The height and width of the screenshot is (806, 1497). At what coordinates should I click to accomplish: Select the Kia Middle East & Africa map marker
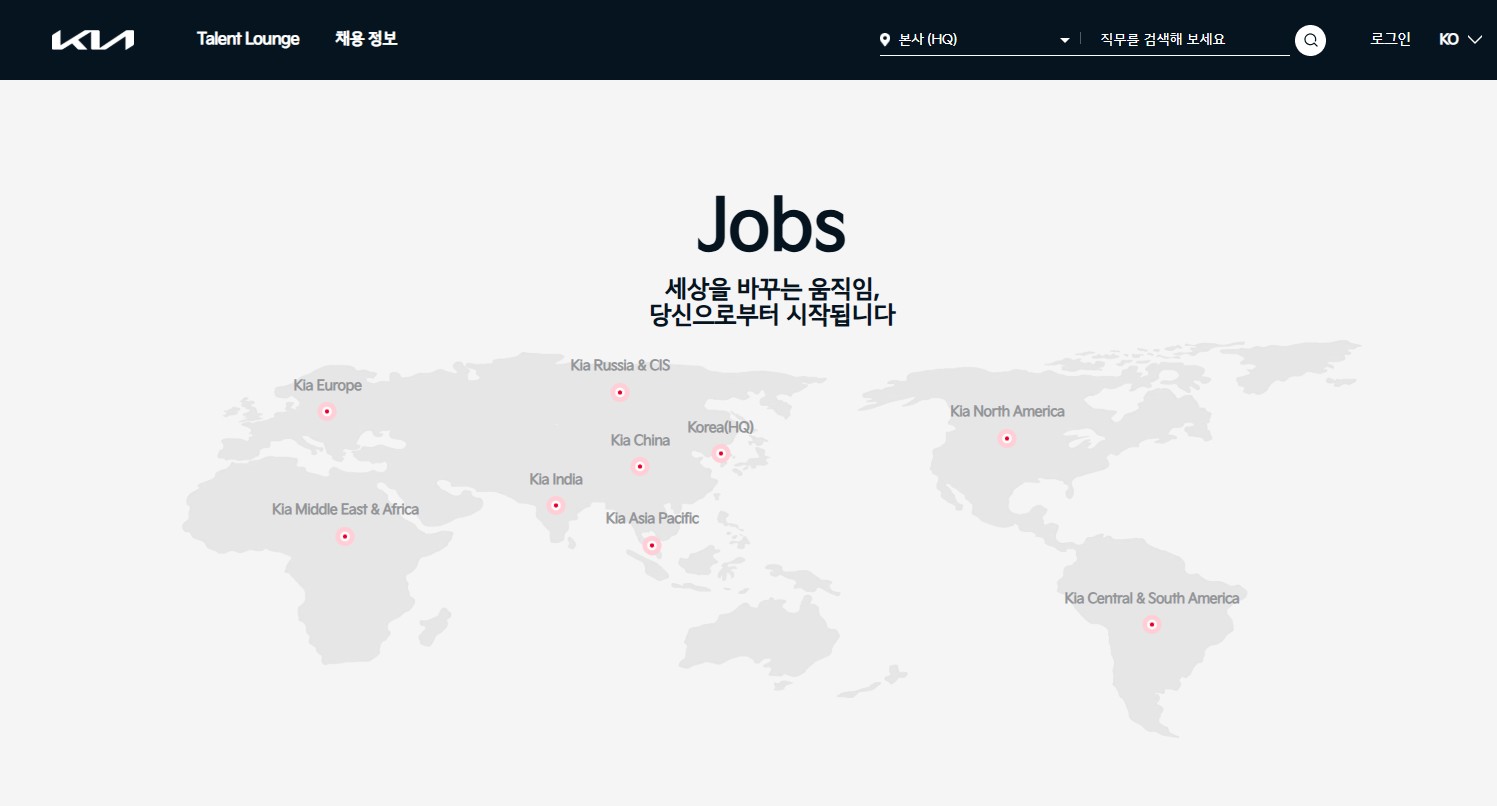coord(345,536)
